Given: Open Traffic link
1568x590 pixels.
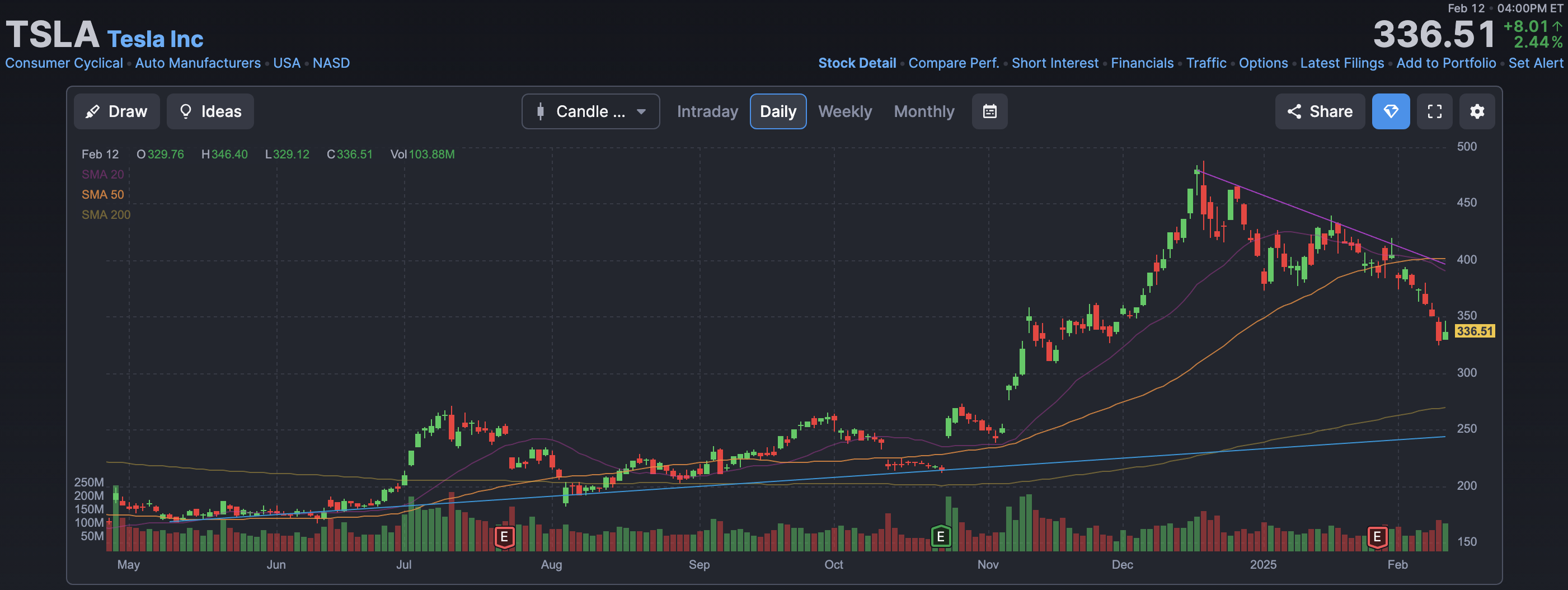Looking at the screenshot, I should click(1206, 63).
